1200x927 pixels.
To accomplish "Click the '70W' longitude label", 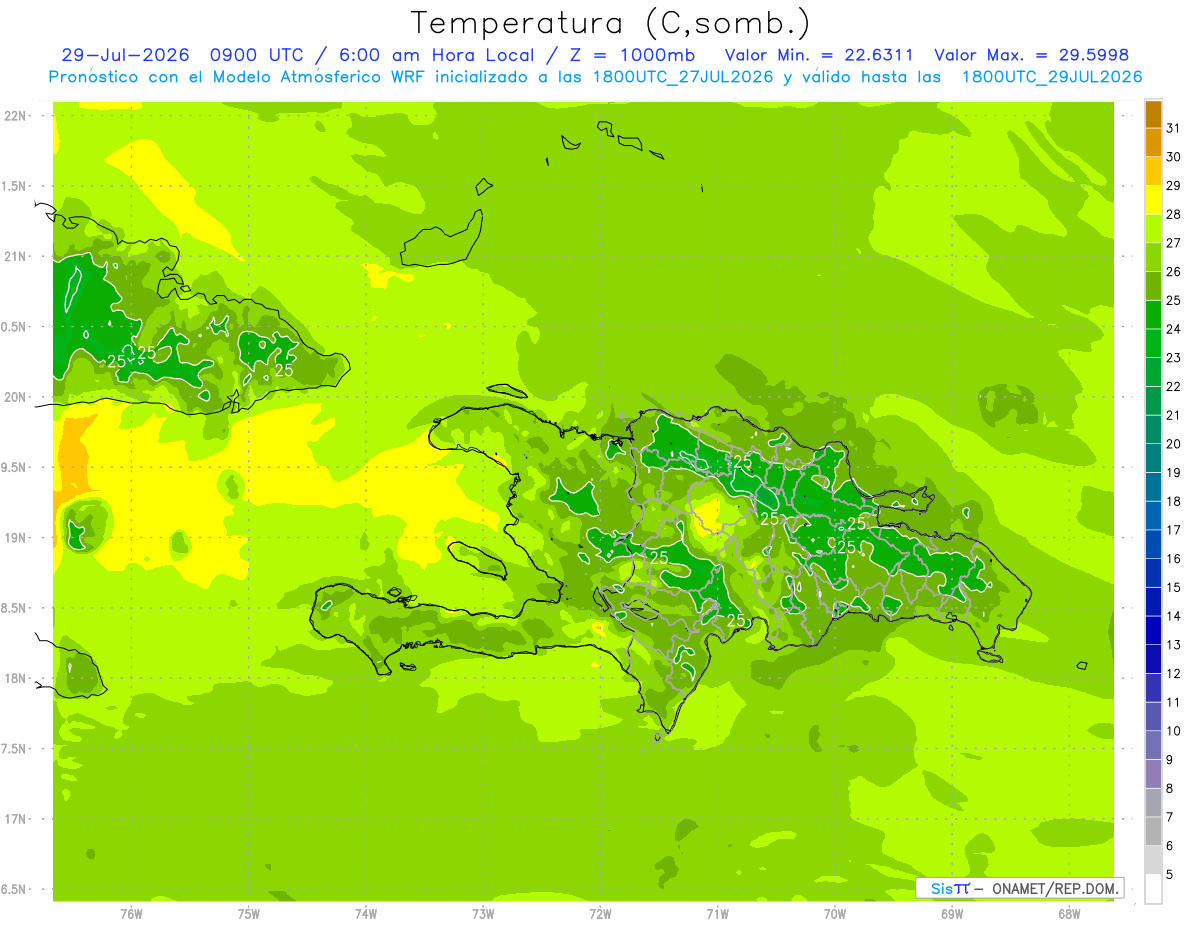I will point(835,914).
